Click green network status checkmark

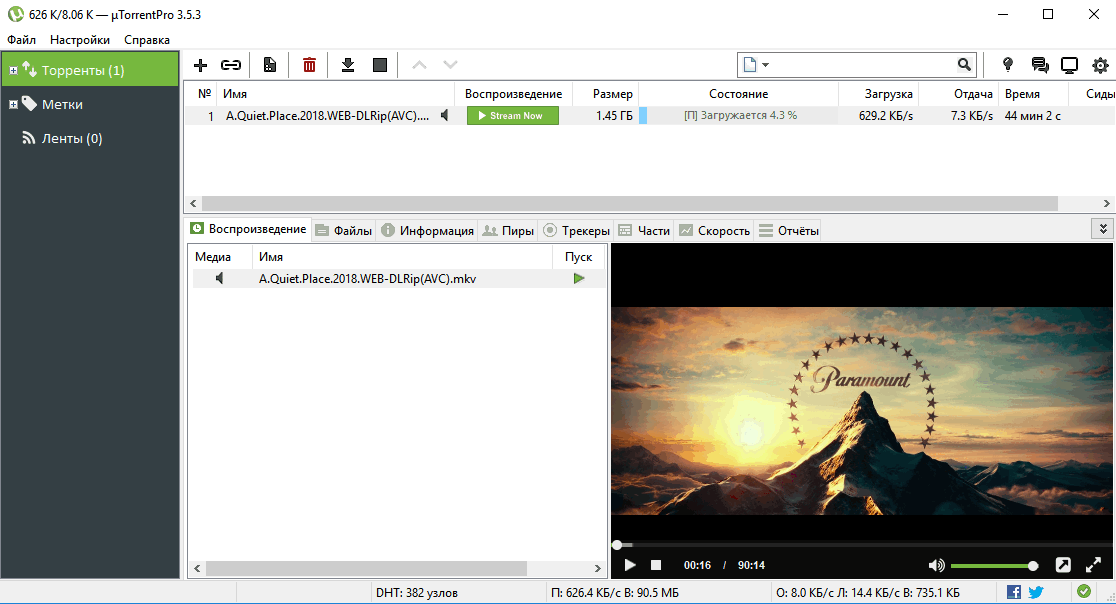tap(1083, 591)
